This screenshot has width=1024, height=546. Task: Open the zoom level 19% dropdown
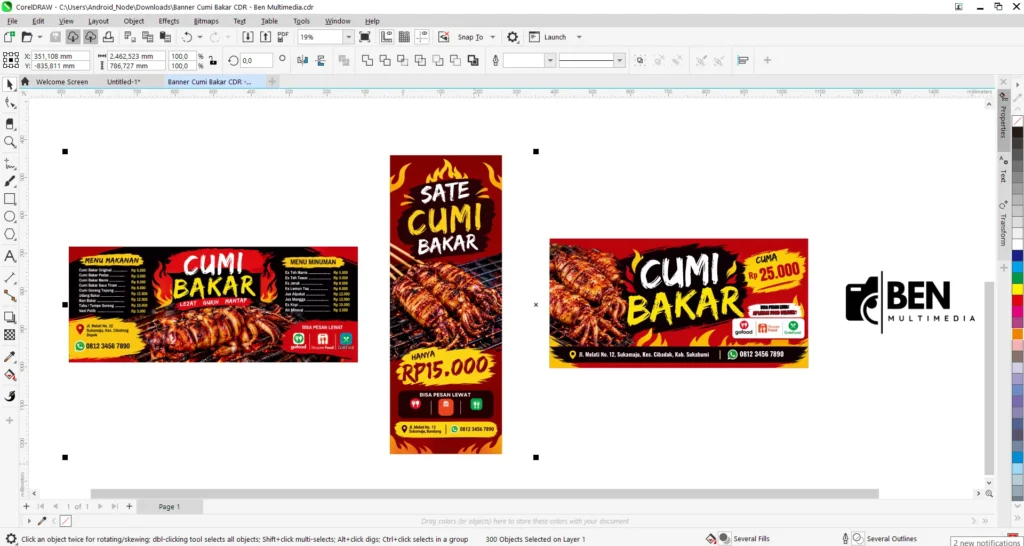coord(348,37)
